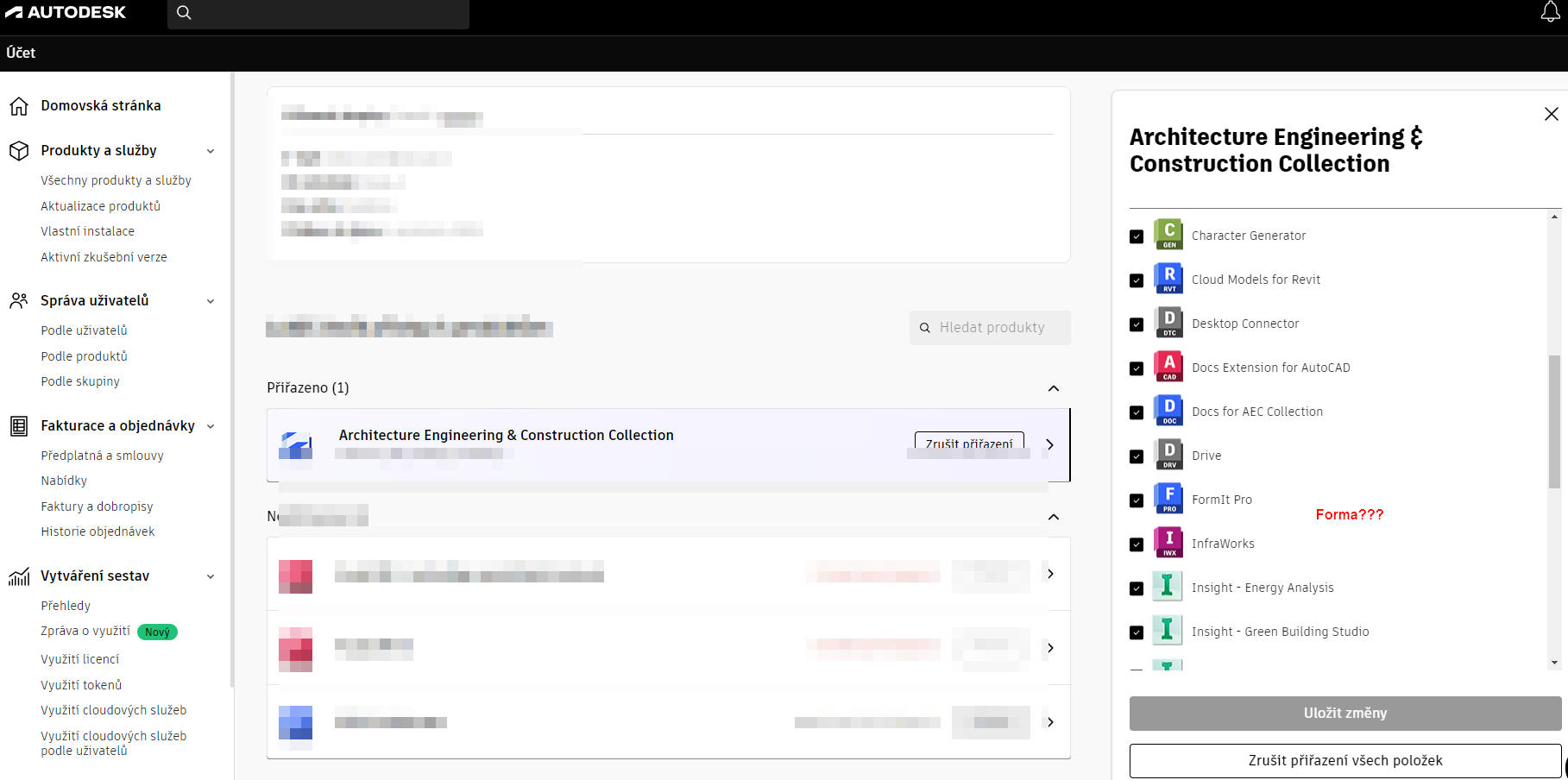
Task: Click the Docs for AEC Collection icon
Action: [x=1168, y=411]
